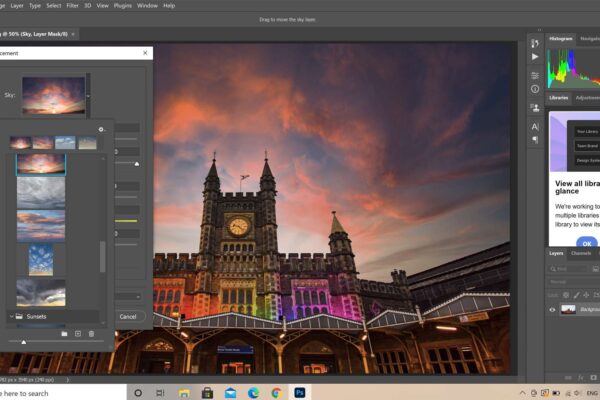Collapse right panels with the double-arrow

(540, 30)
